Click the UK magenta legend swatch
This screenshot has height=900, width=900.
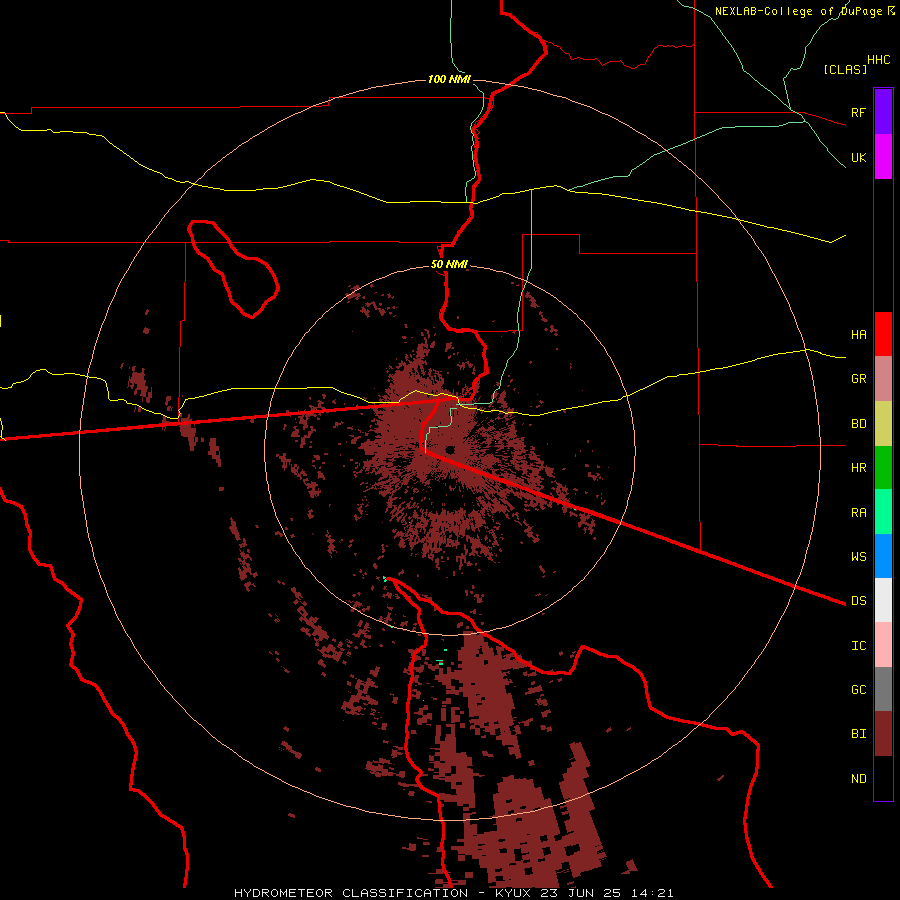[x=883, y=157]
